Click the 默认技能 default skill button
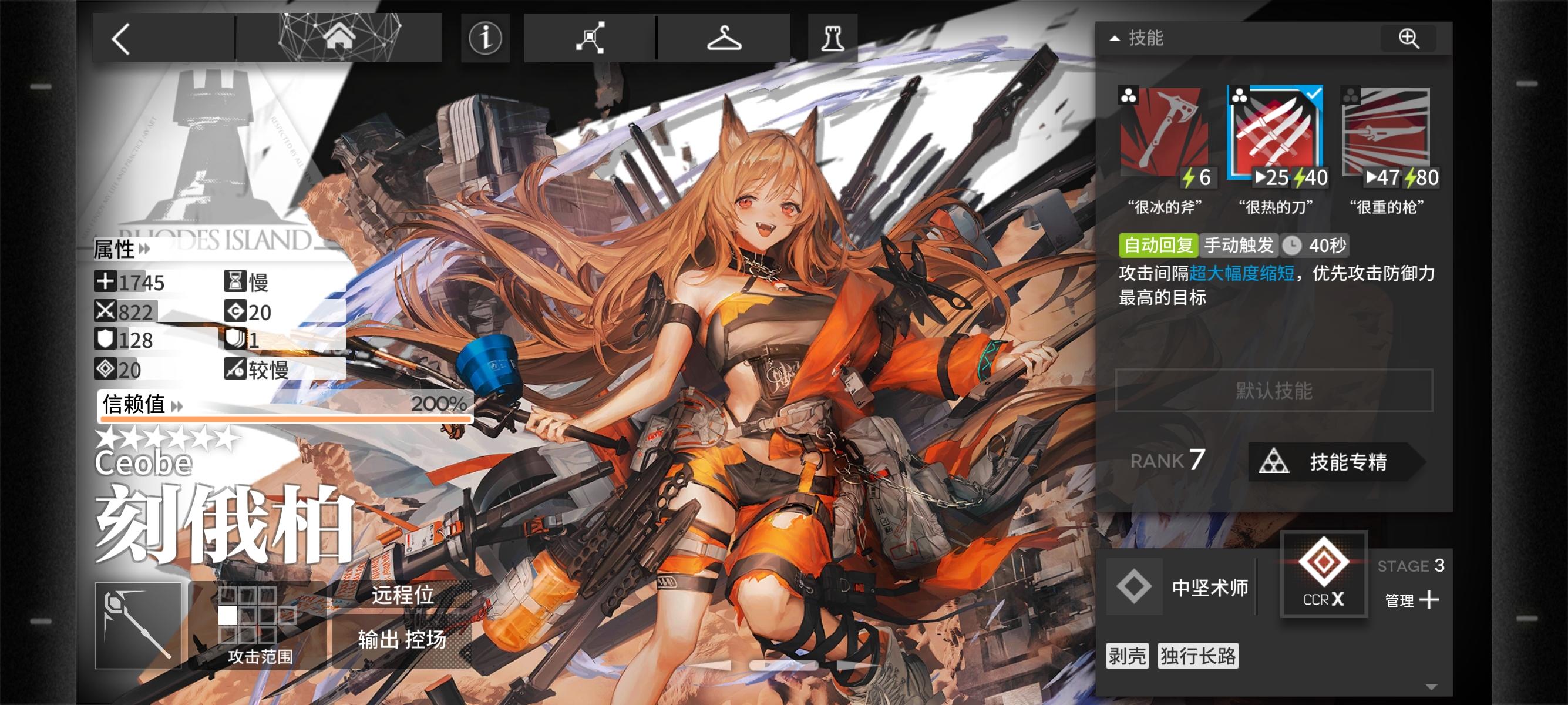1568x705 pixels. click(x=1273, y=390)
